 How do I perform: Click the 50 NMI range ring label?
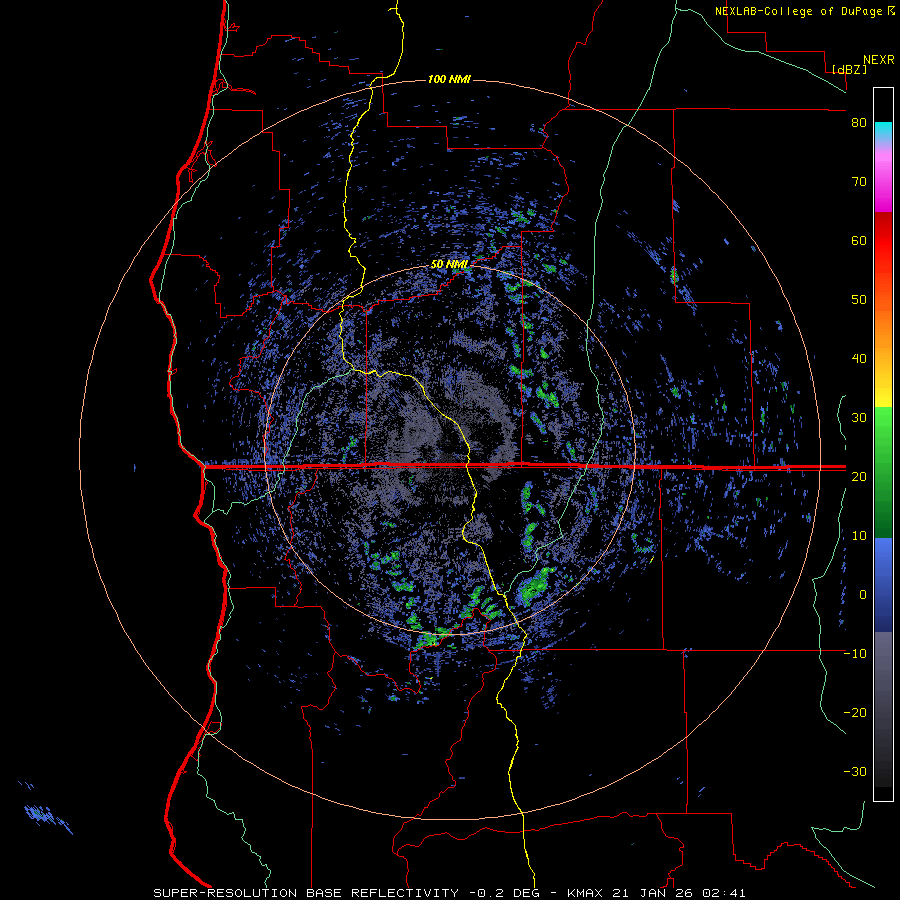[x=449, y=265]
